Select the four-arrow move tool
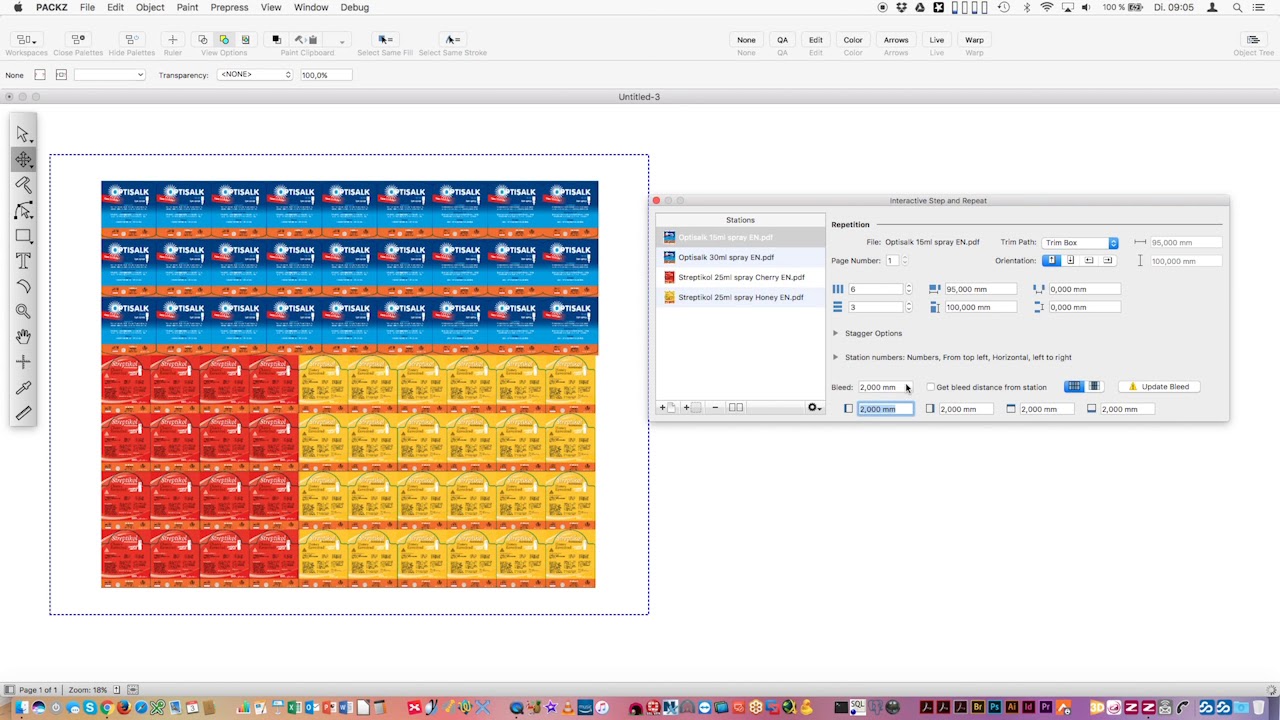The height and width of the screenshot is (720, 1280). click(23, 160)
